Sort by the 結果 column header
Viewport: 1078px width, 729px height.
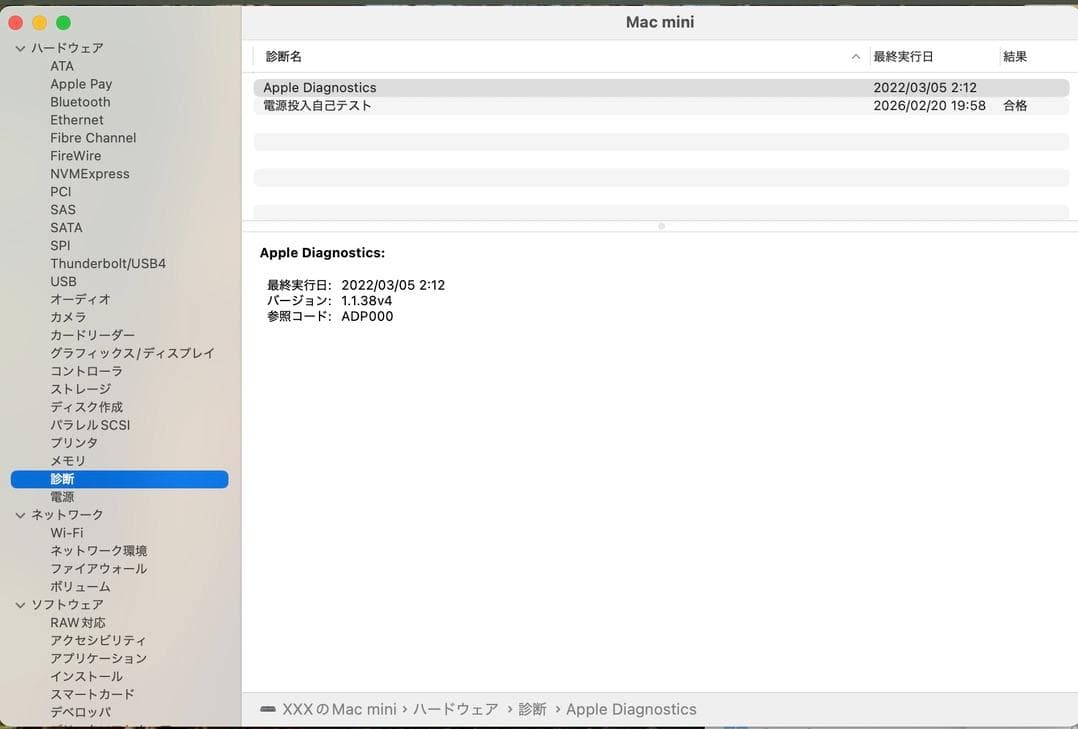1015,56
